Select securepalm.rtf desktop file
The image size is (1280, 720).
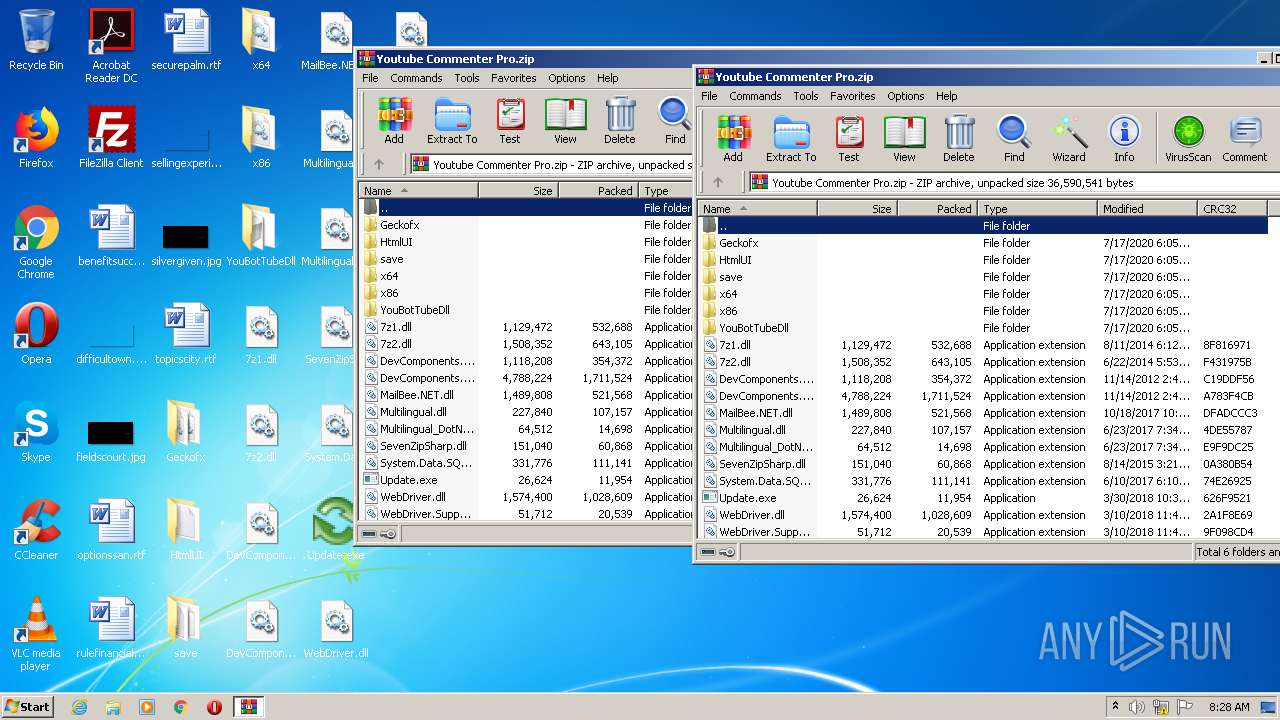(186, 40)
